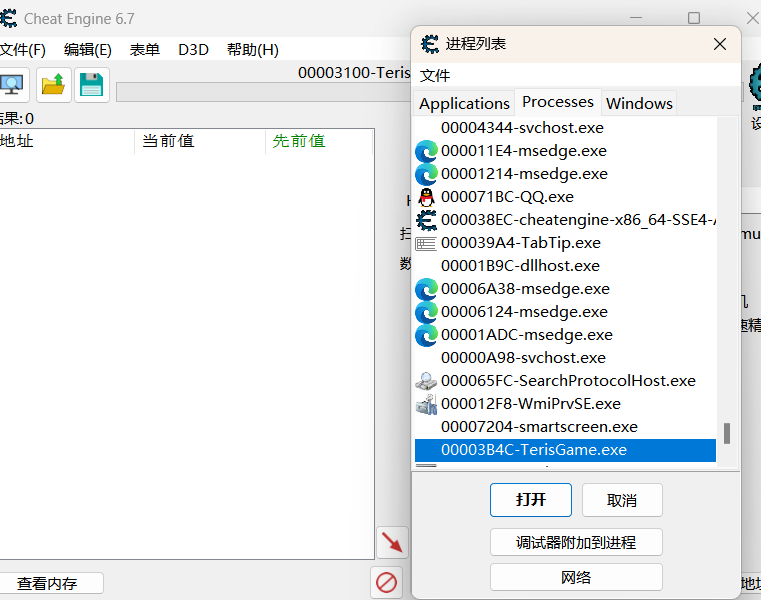
Task: Click the 查看内存 memory view button
Action: [x=47, y=583]
